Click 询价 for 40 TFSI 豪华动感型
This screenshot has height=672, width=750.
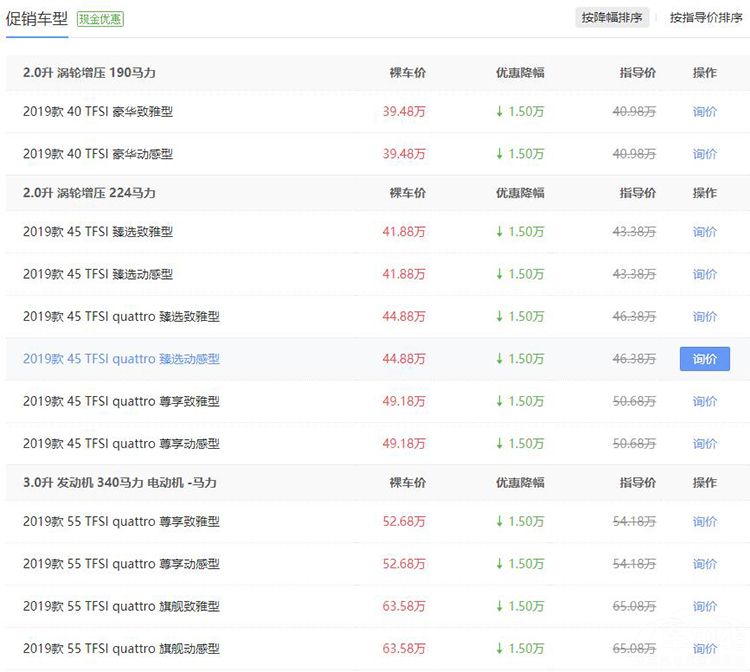point(705,154)
